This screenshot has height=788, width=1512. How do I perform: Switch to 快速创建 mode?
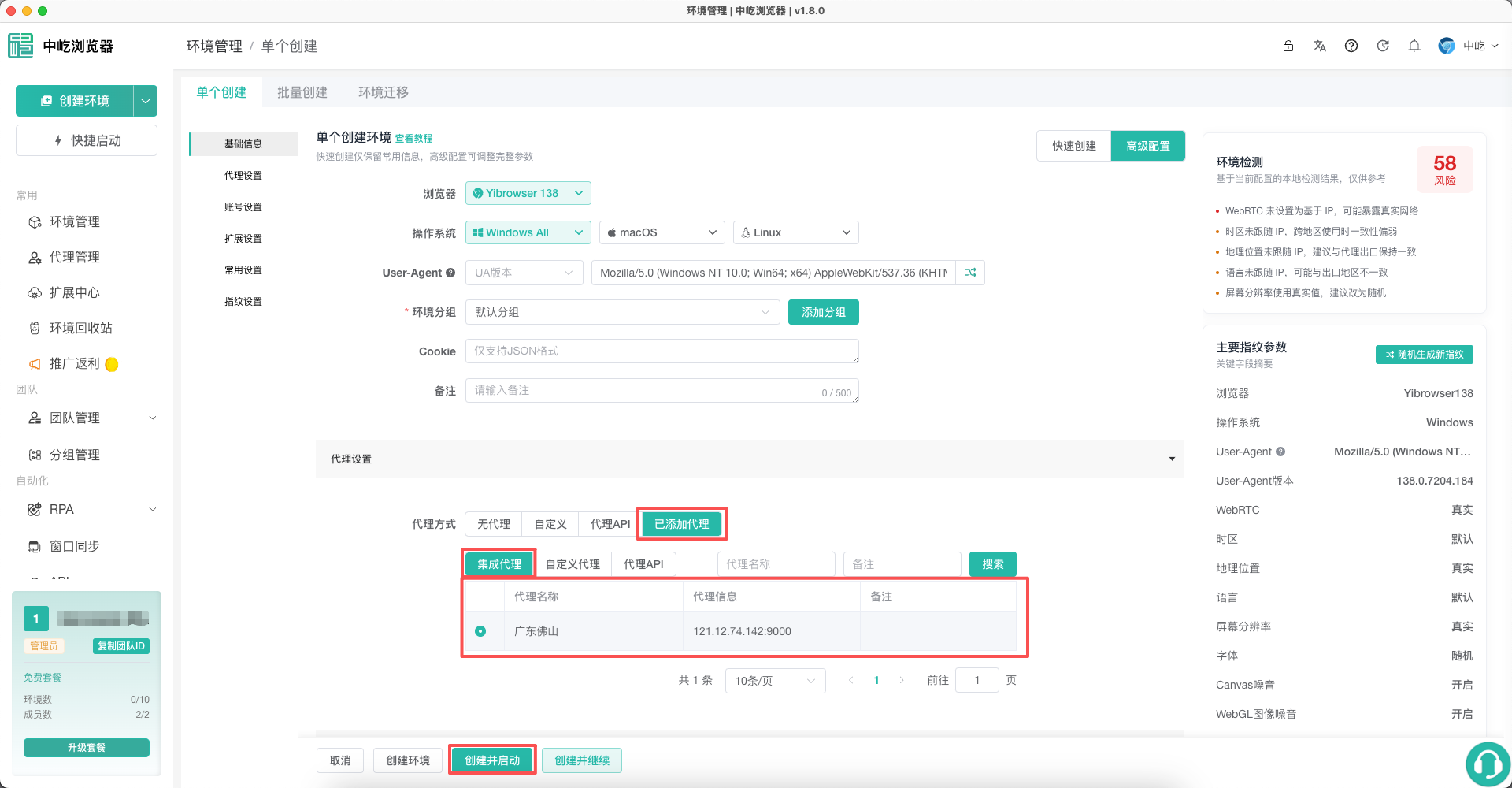(1074, 146)
